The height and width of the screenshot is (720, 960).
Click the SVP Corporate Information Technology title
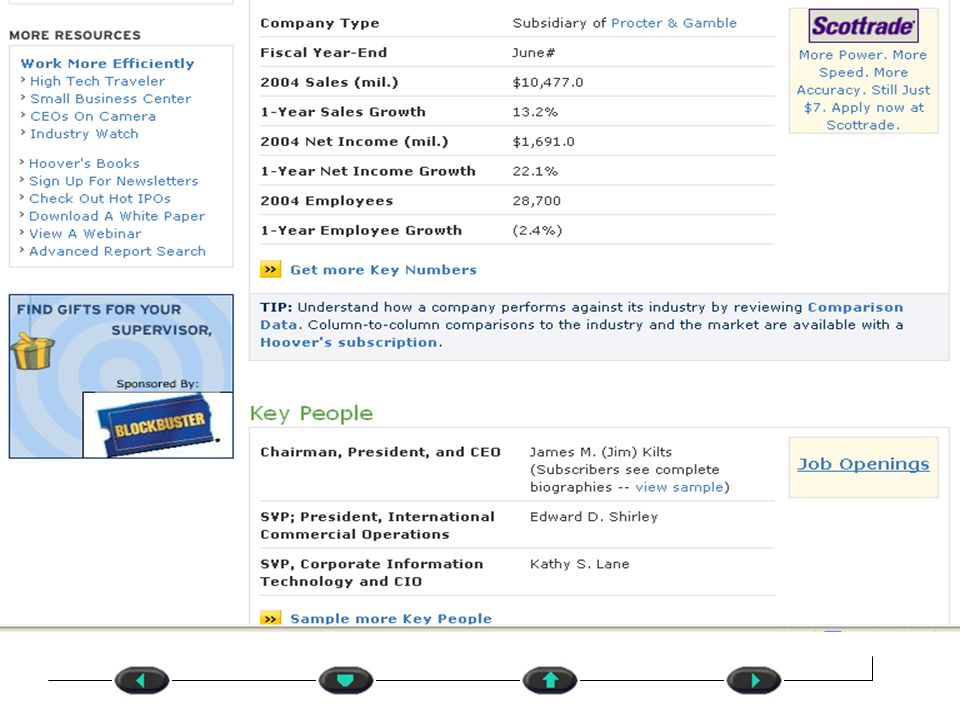click(x=372, y=573)
